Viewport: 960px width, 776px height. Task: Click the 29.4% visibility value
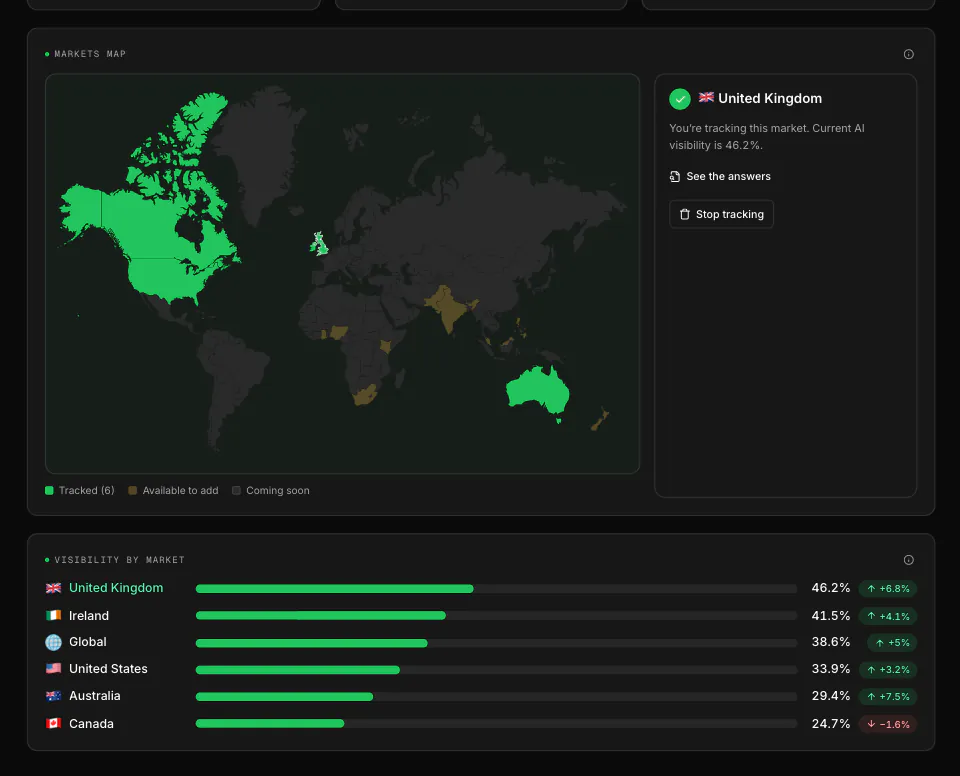pos(831,696)
